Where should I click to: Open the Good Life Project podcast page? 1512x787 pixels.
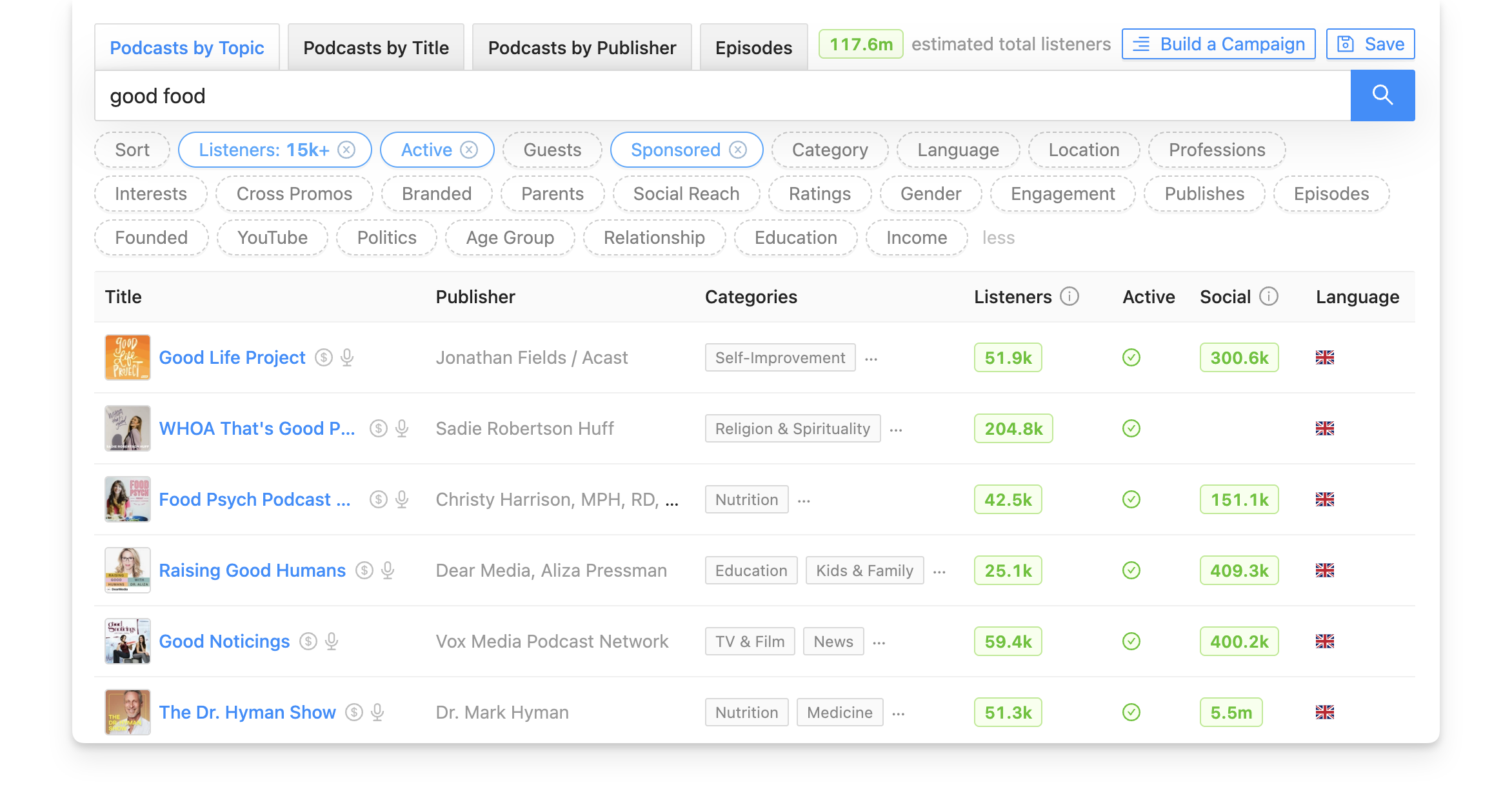(232, 357)
